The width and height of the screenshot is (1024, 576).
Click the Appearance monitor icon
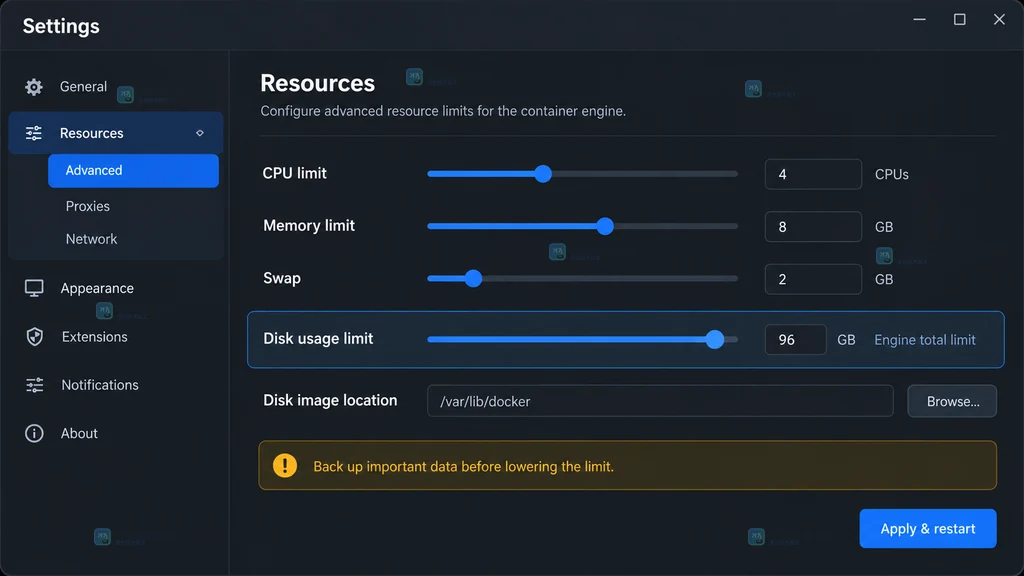coord(34,288)
